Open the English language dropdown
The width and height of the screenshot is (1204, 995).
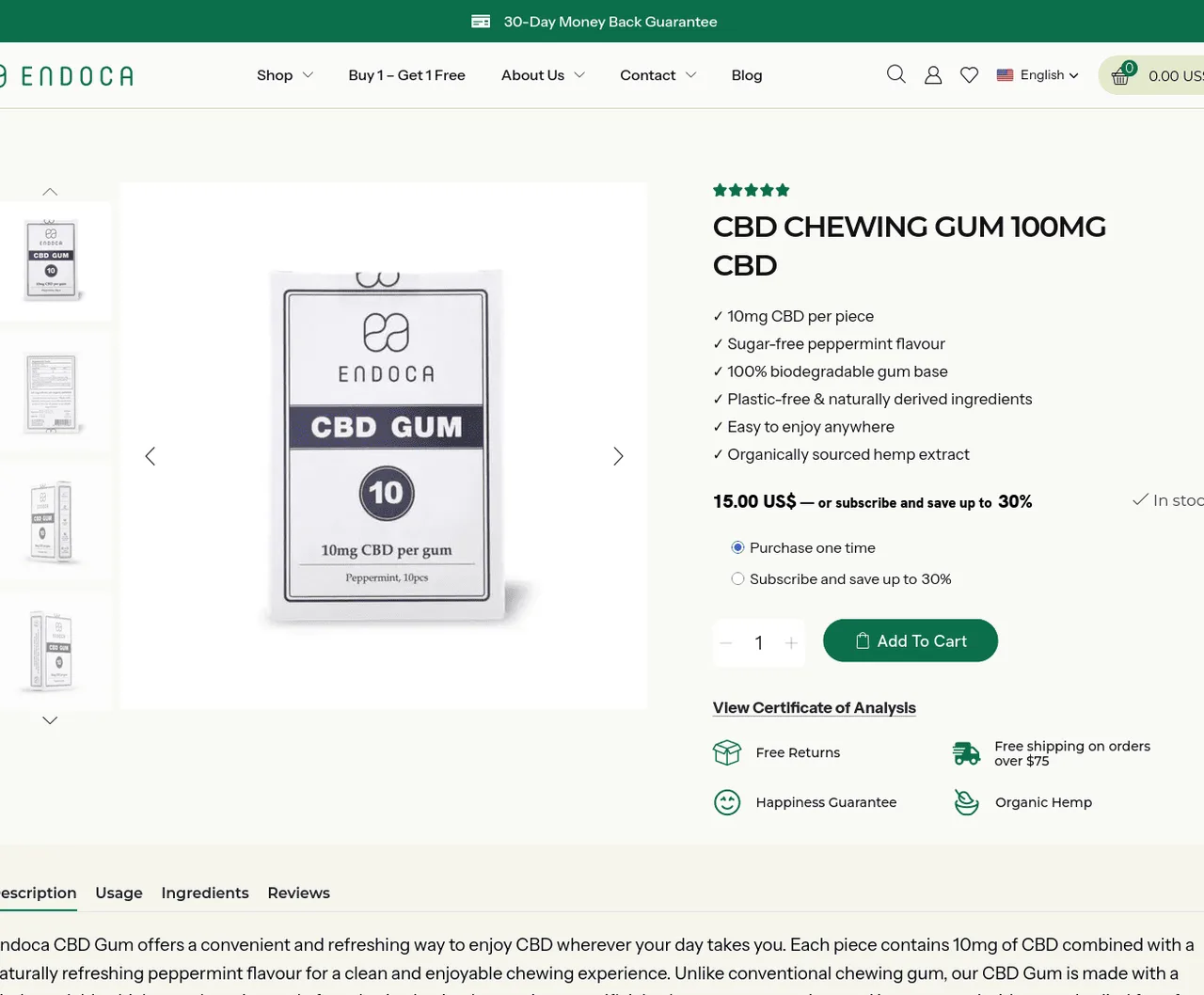(x=1038, y=75)
